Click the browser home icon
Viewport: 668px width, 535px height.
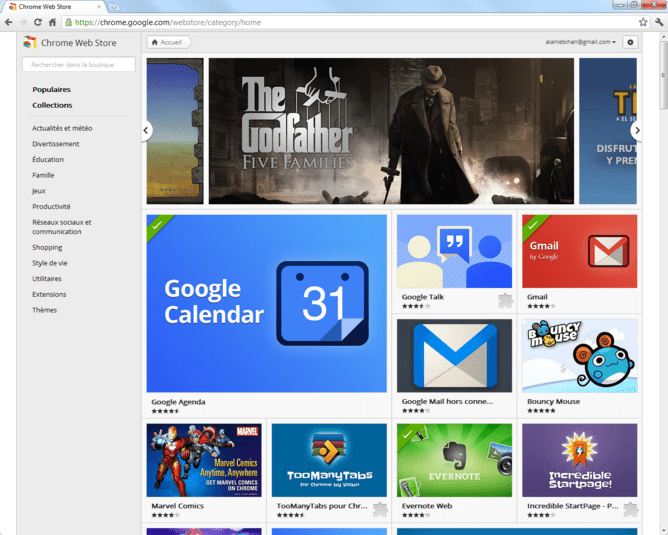[52, 21]
